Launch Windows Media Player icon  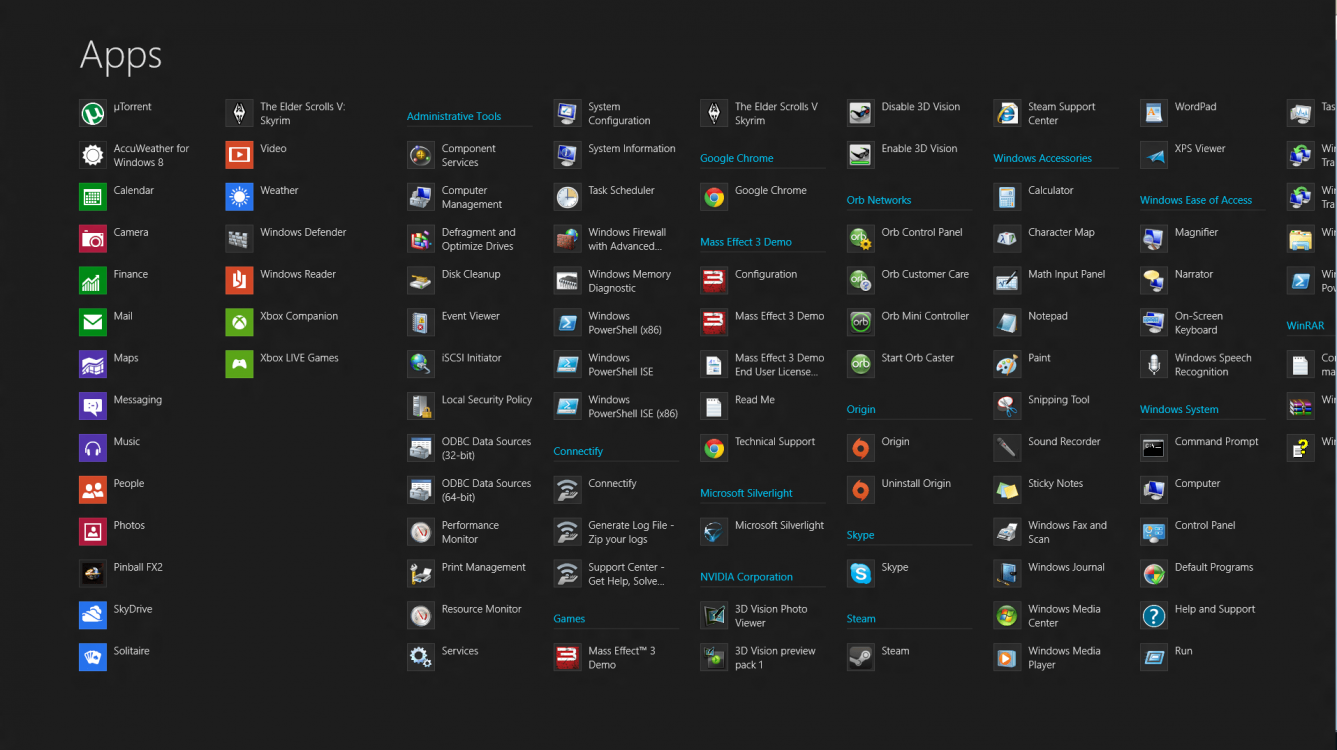click(1007, 658)
